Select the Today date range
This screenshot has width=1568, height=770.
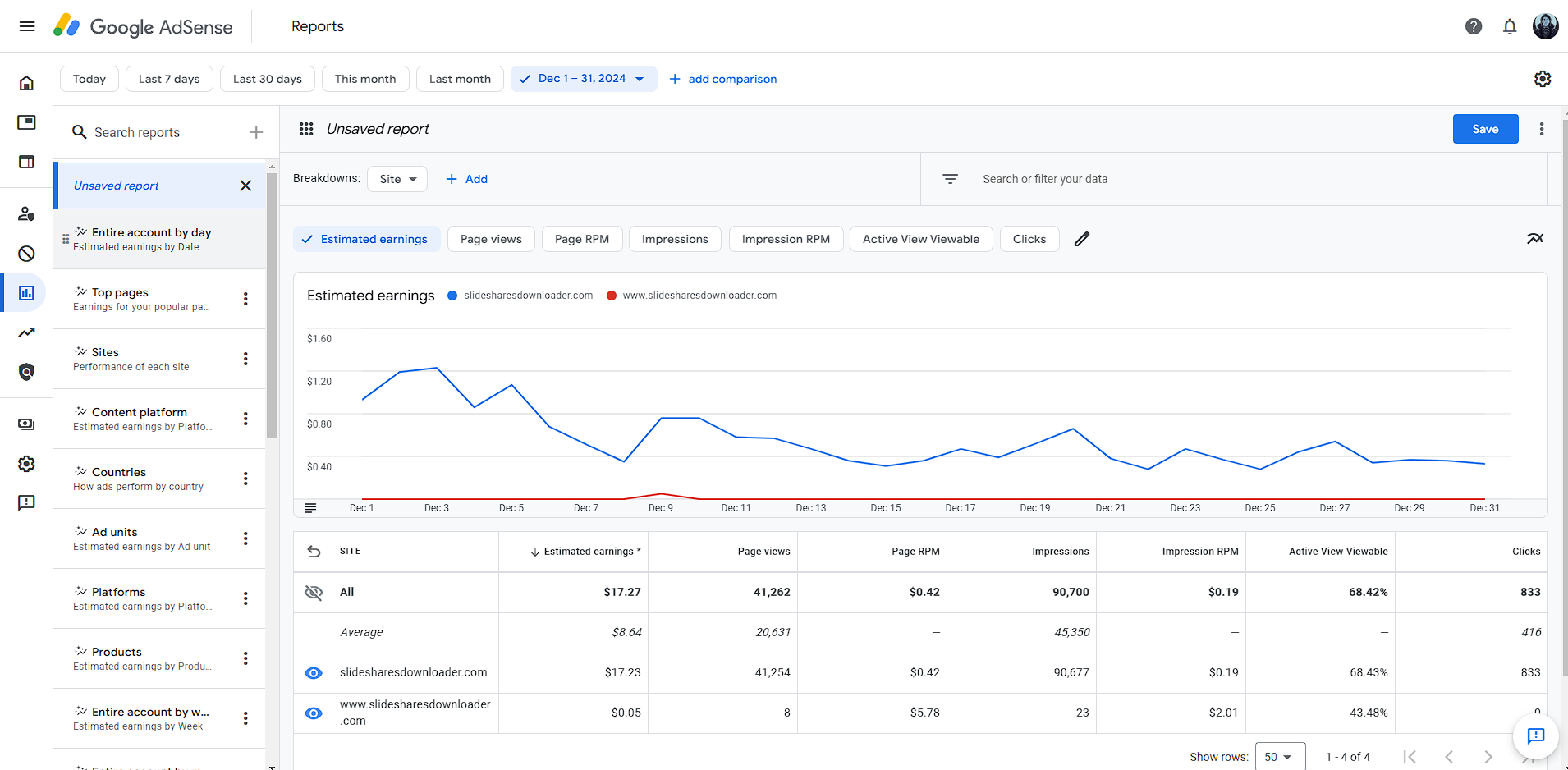(x=89, y=79)
